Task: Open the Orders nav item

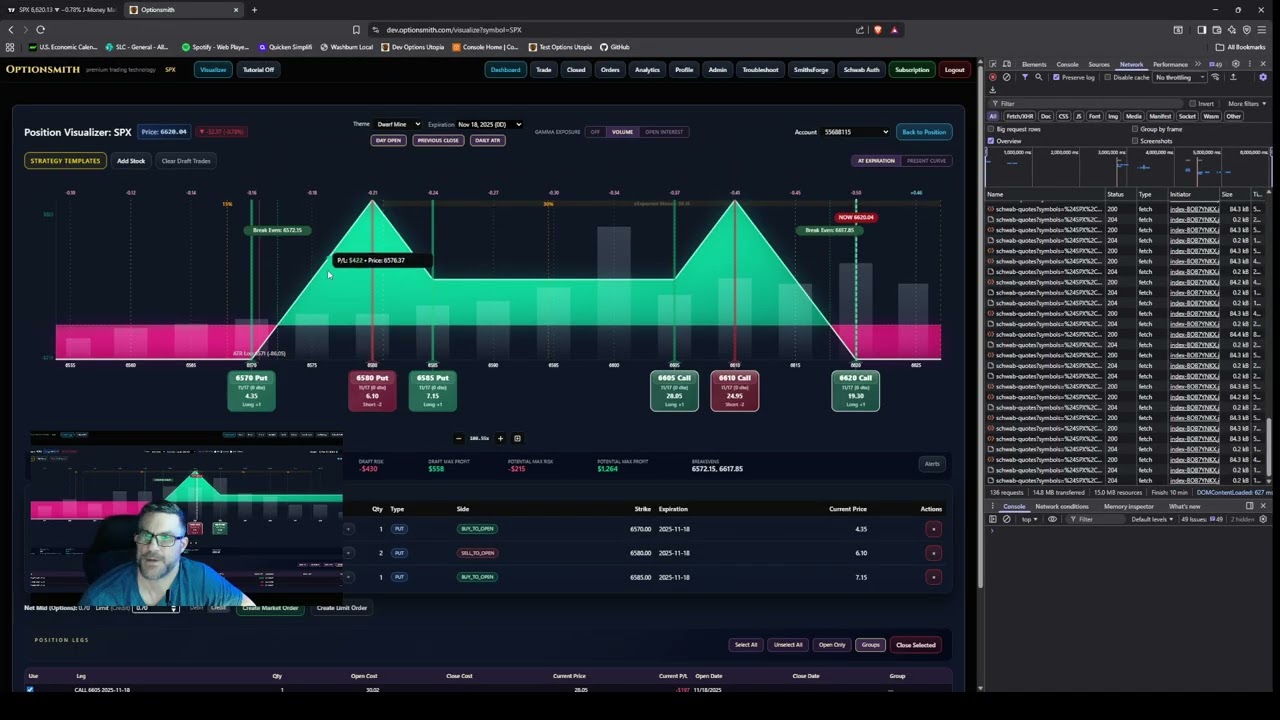Action: point(610,70)
